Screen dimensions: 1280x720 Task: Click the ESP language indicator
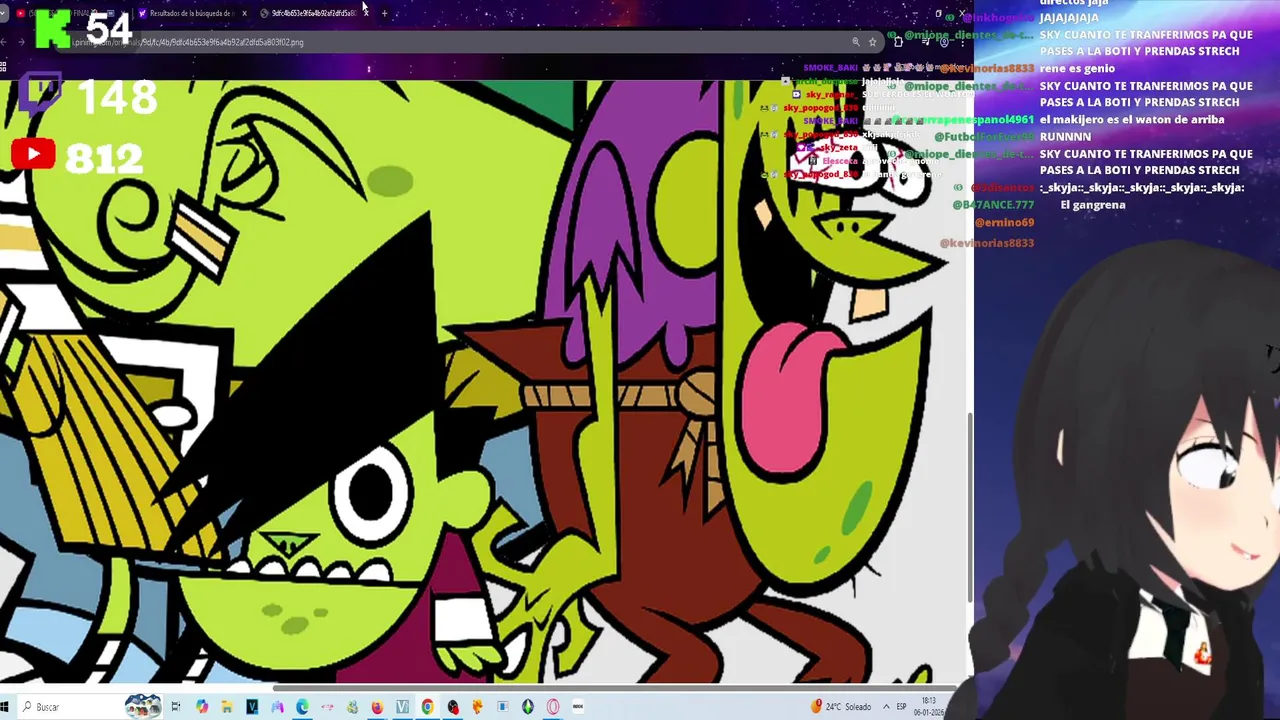point(902,707)
